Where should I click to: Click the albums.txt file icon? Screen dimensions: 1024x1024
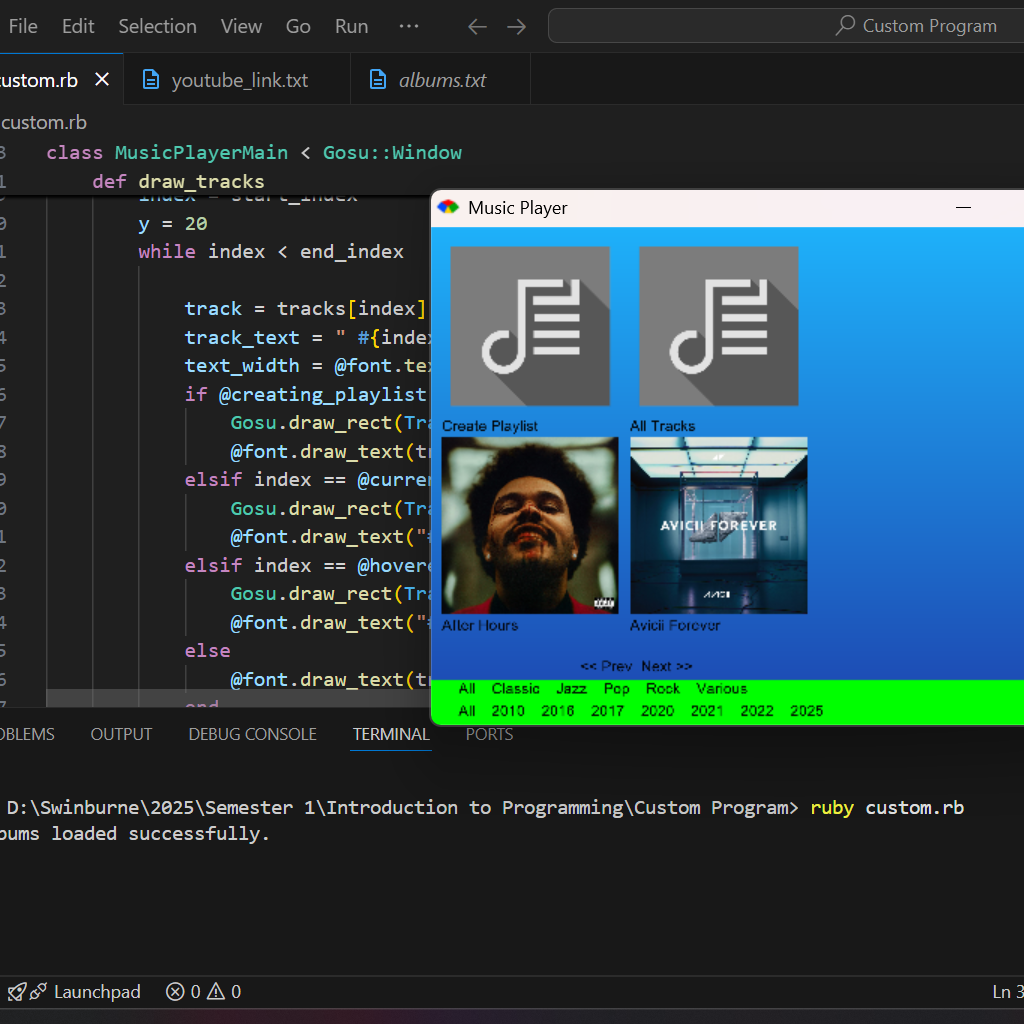tap(378, 80)
